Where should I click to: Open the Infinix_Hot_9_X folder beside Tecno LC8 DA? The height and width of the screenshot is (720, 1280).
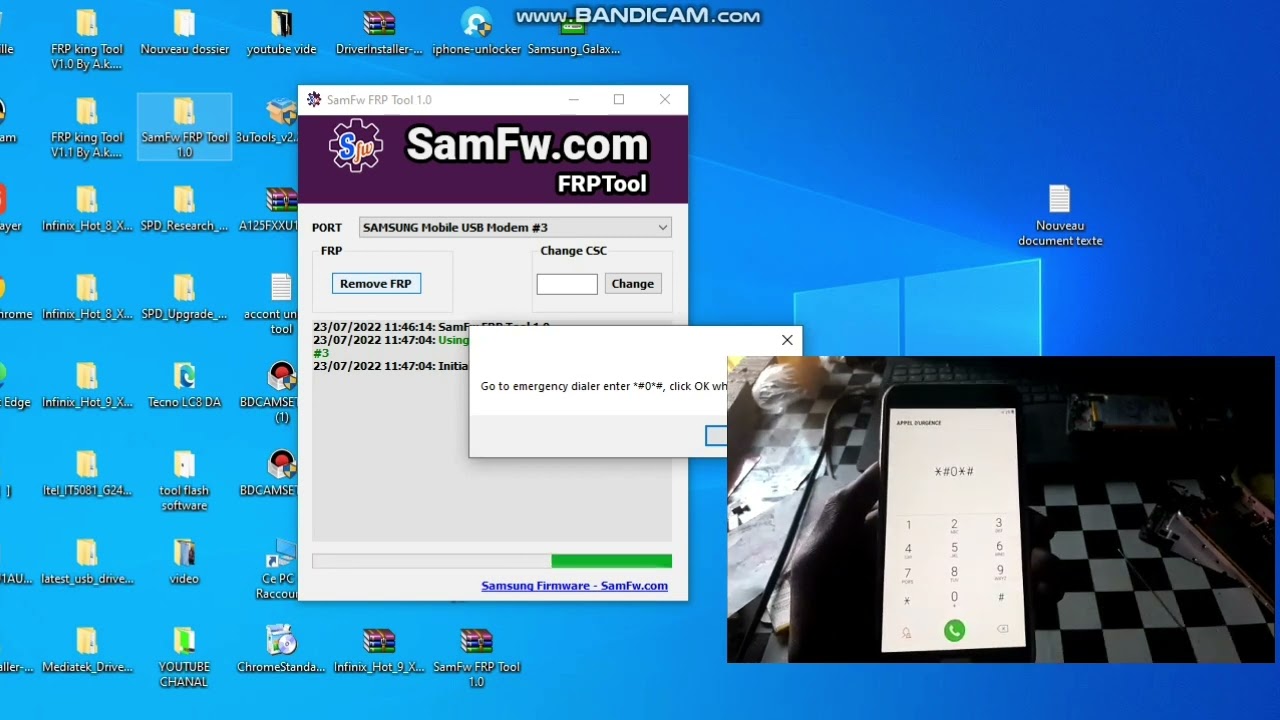[87, 385]
